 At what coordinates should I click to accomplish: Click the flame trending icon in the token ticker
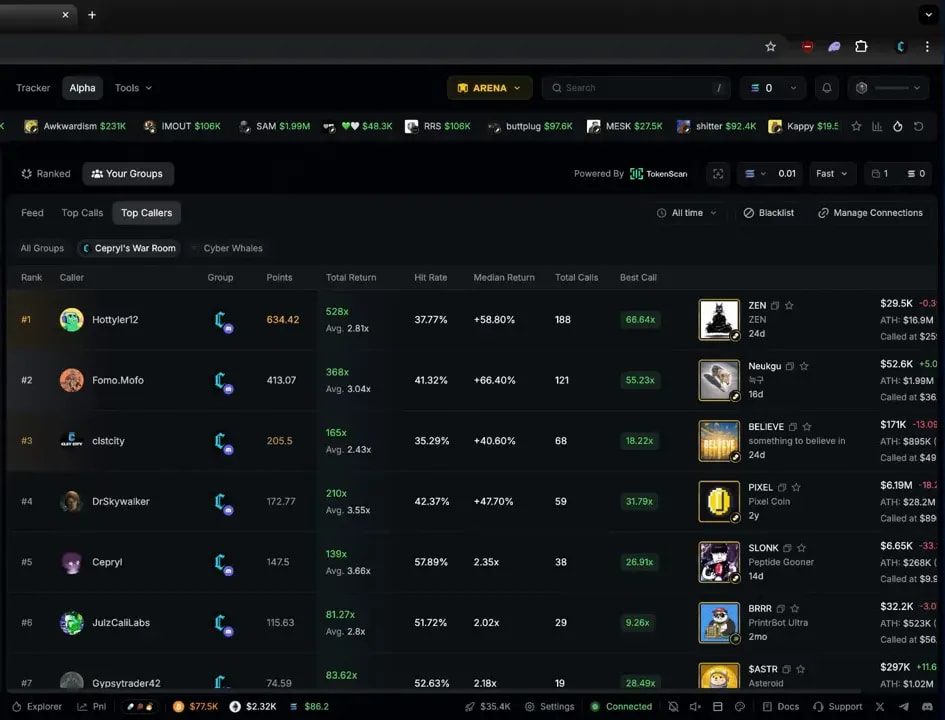(x=898, y=126)
